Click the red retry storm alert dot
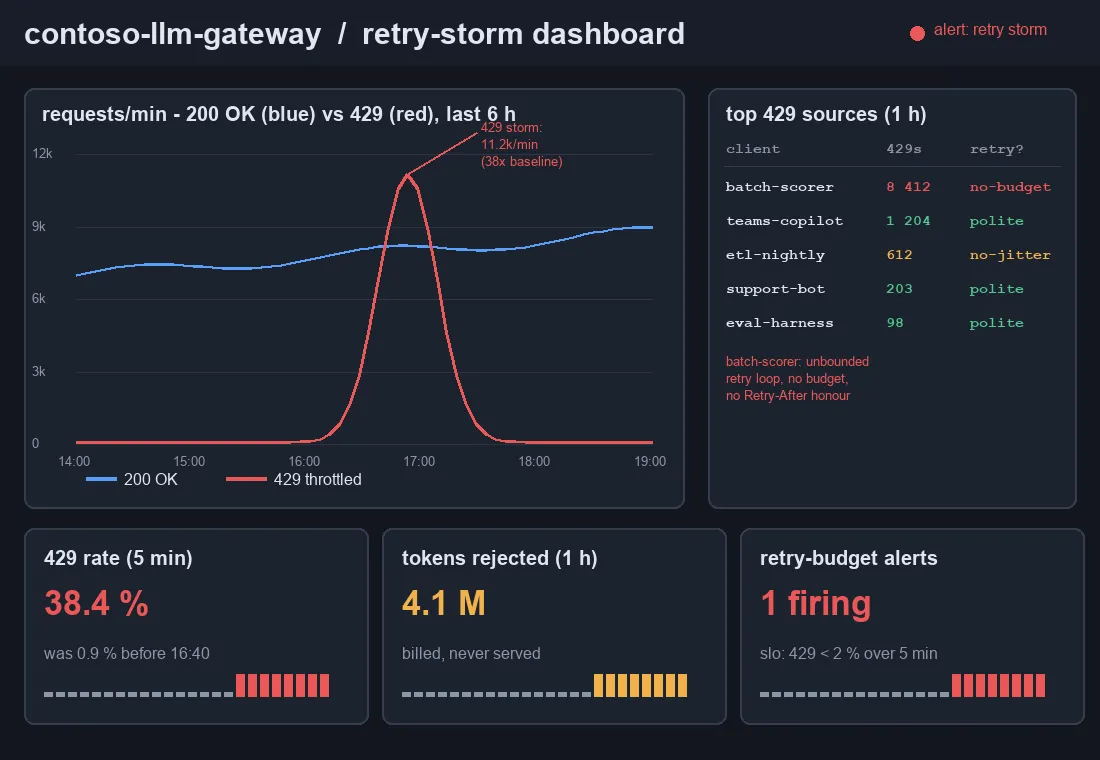 (x=917, y=34)
